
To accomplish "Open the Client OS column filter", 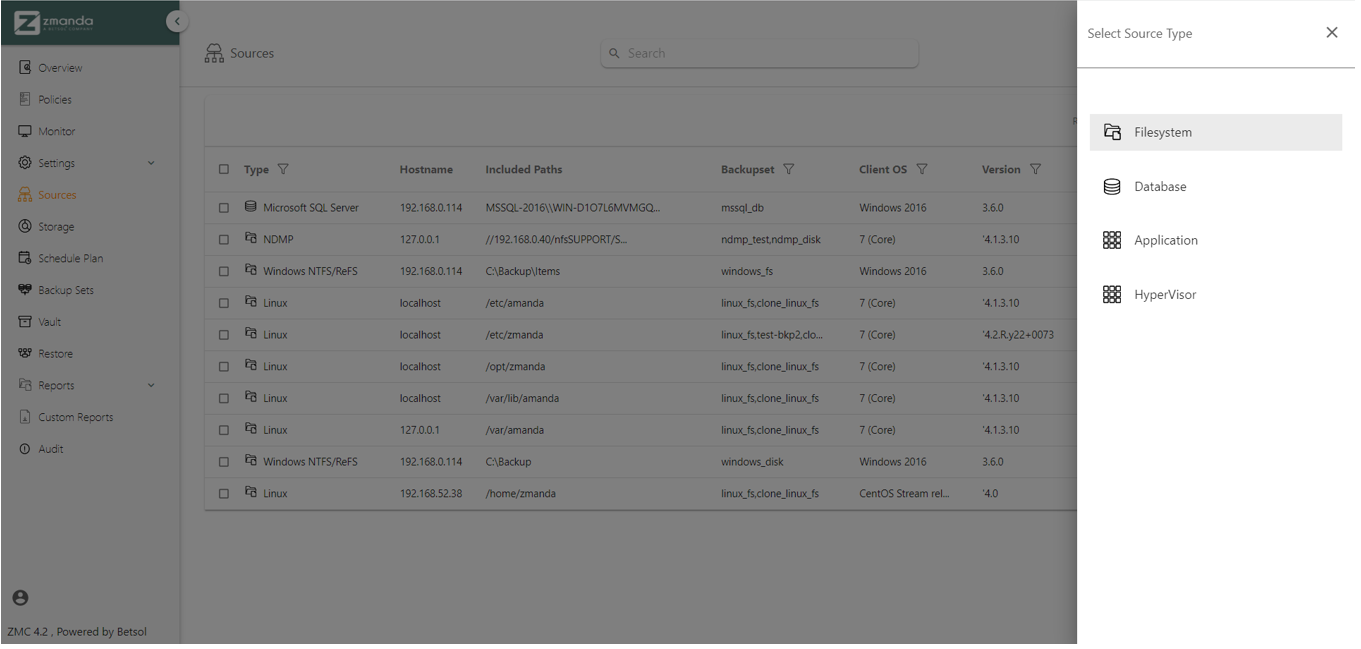I will [x=922, y=169].
